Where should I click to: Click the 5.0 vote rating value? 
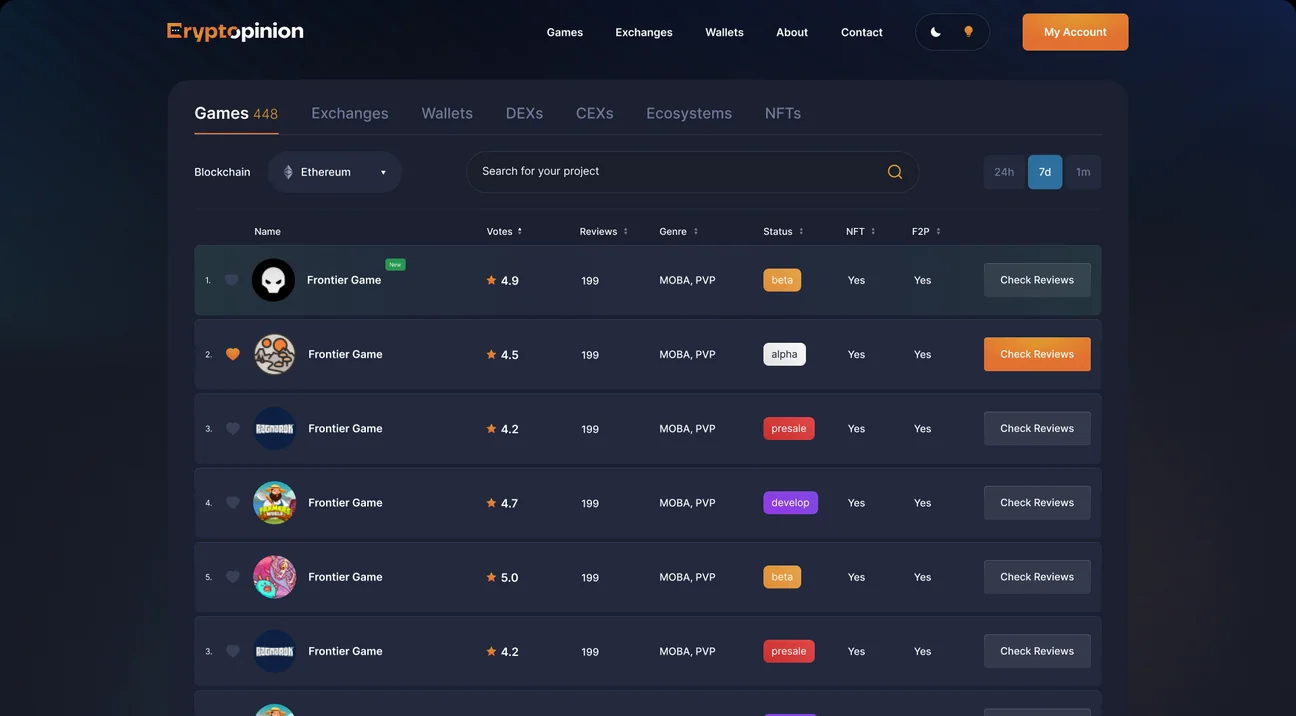click(x=510, y=578)
